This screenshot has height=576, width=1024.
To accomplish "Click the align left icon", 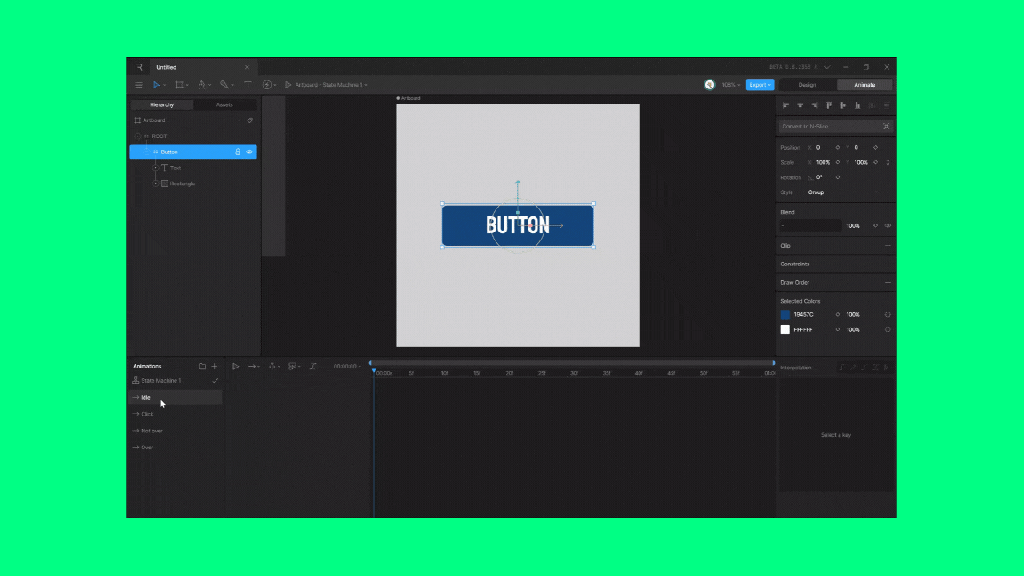I will 786,105.
